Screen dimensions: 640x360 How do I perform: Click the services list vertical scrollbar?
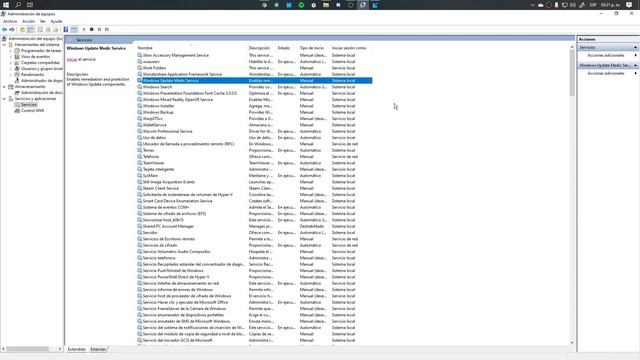[572, 73]
